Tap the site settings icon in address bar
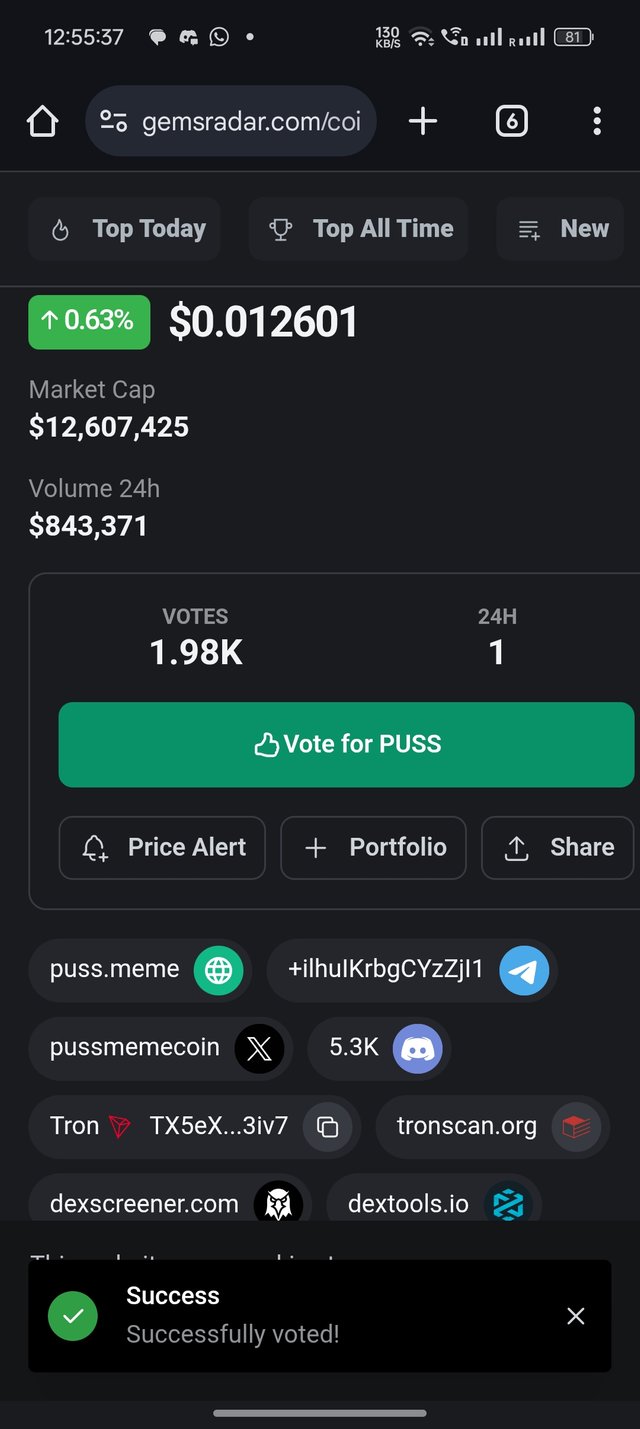The width and height of the screenshot is (640, 1429). pyautogui.click(x=113, y=122)
